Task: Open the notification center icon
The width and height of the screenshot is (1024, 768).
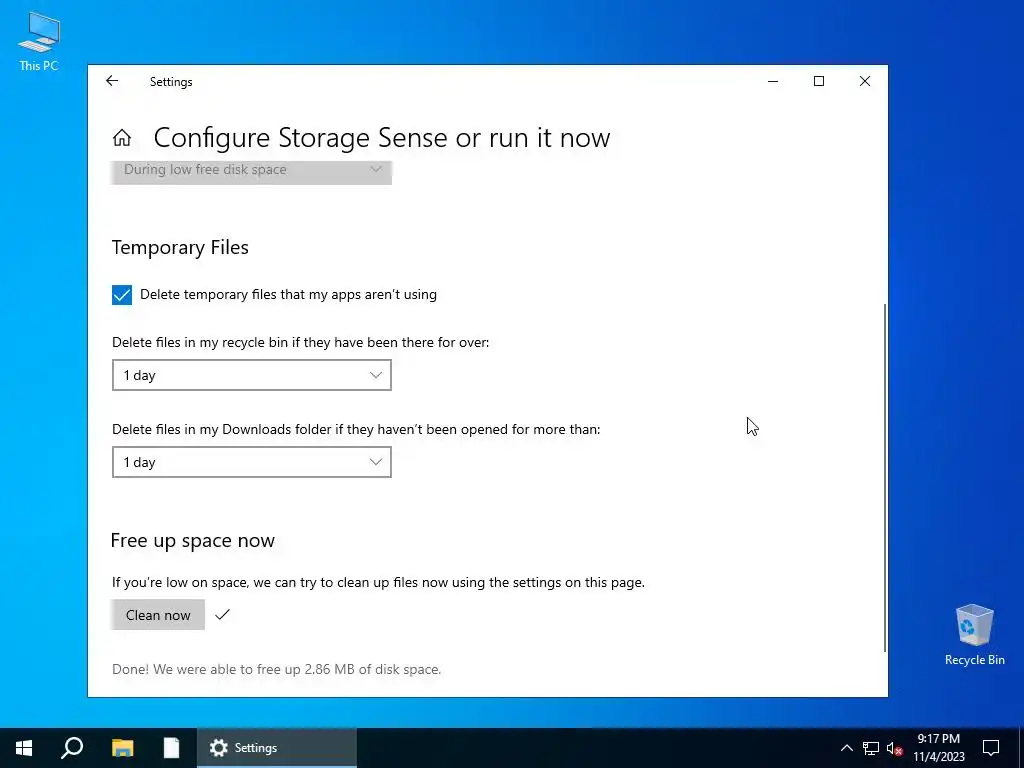Action: coord(991,748)
